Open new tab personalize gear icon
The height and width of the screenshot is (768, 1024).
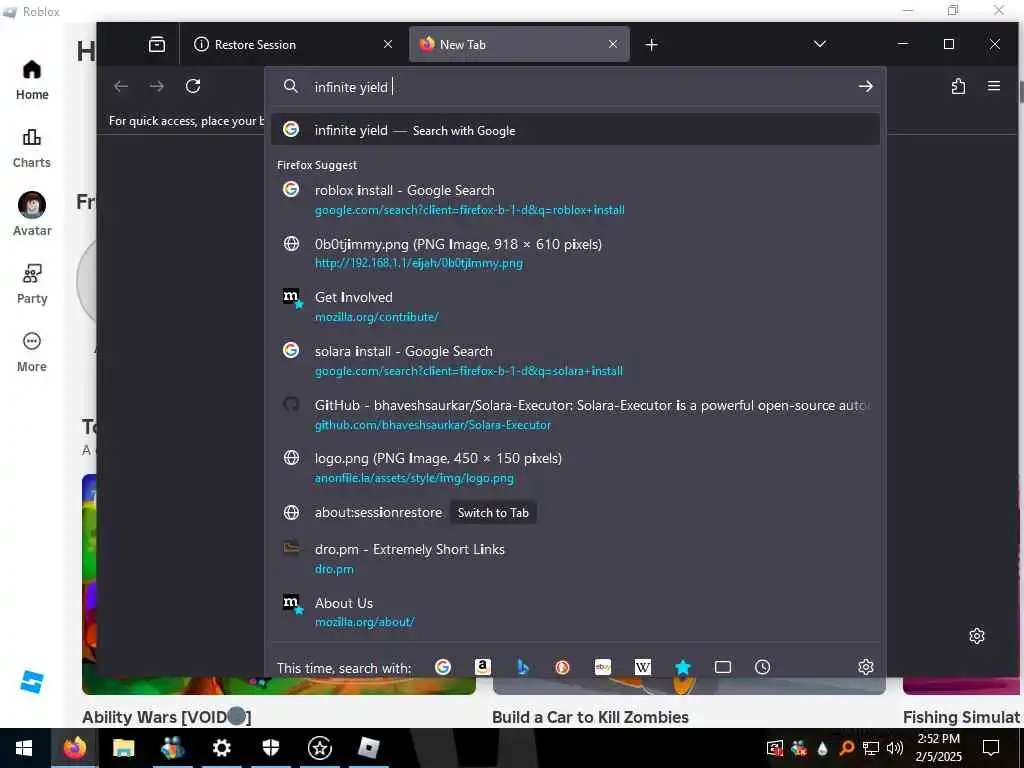click(976, 636)
